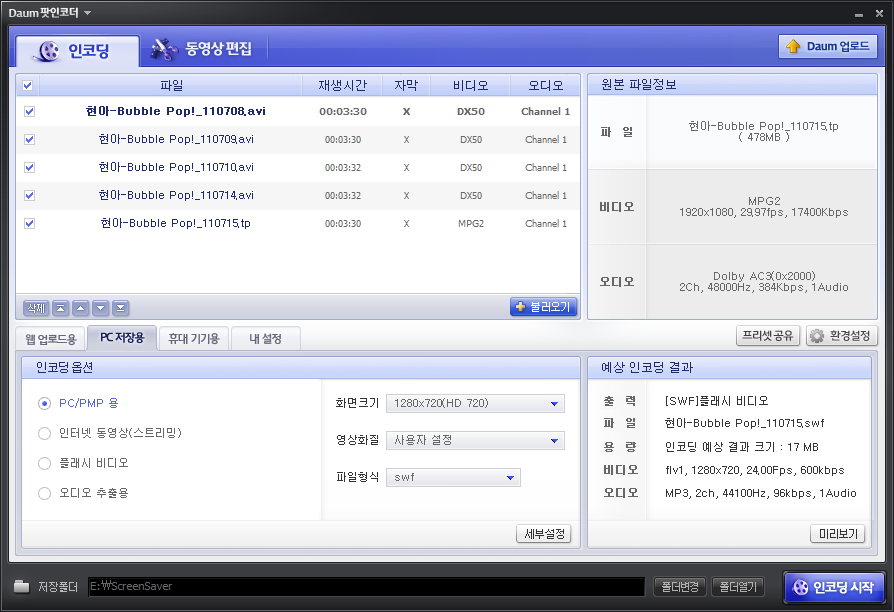The height and width of the screenshot is (612, 894).
Task: Click the 오디오 column header
Action: [x=545, y=86]
